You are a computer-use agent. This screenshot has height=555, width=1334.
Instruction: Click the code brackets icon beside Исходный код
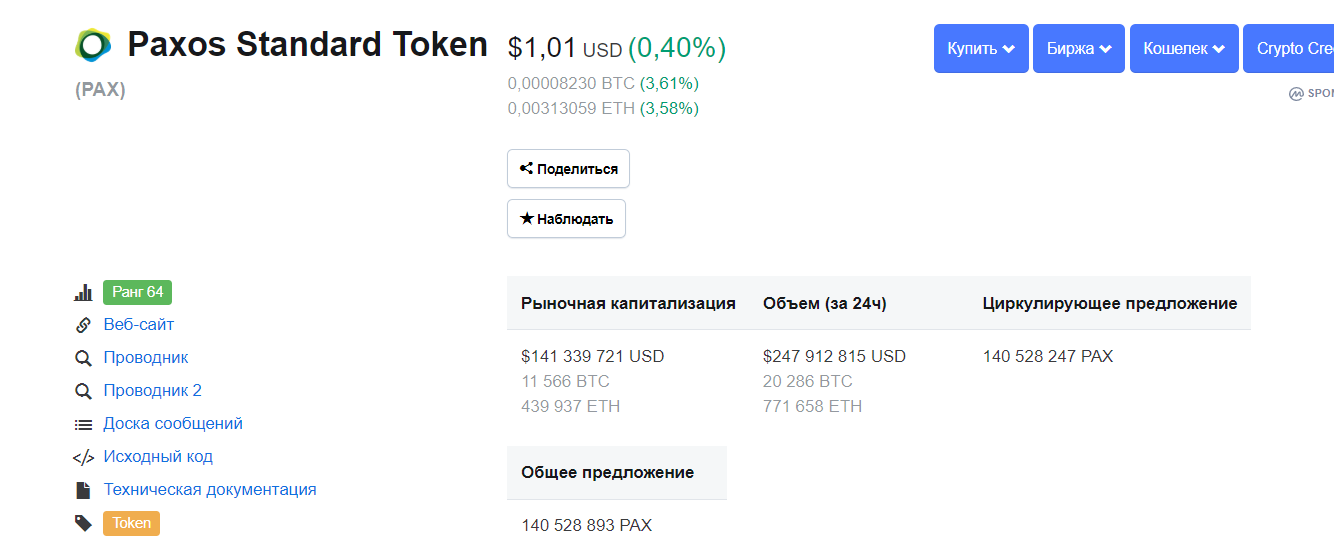[x=83, y=457]
